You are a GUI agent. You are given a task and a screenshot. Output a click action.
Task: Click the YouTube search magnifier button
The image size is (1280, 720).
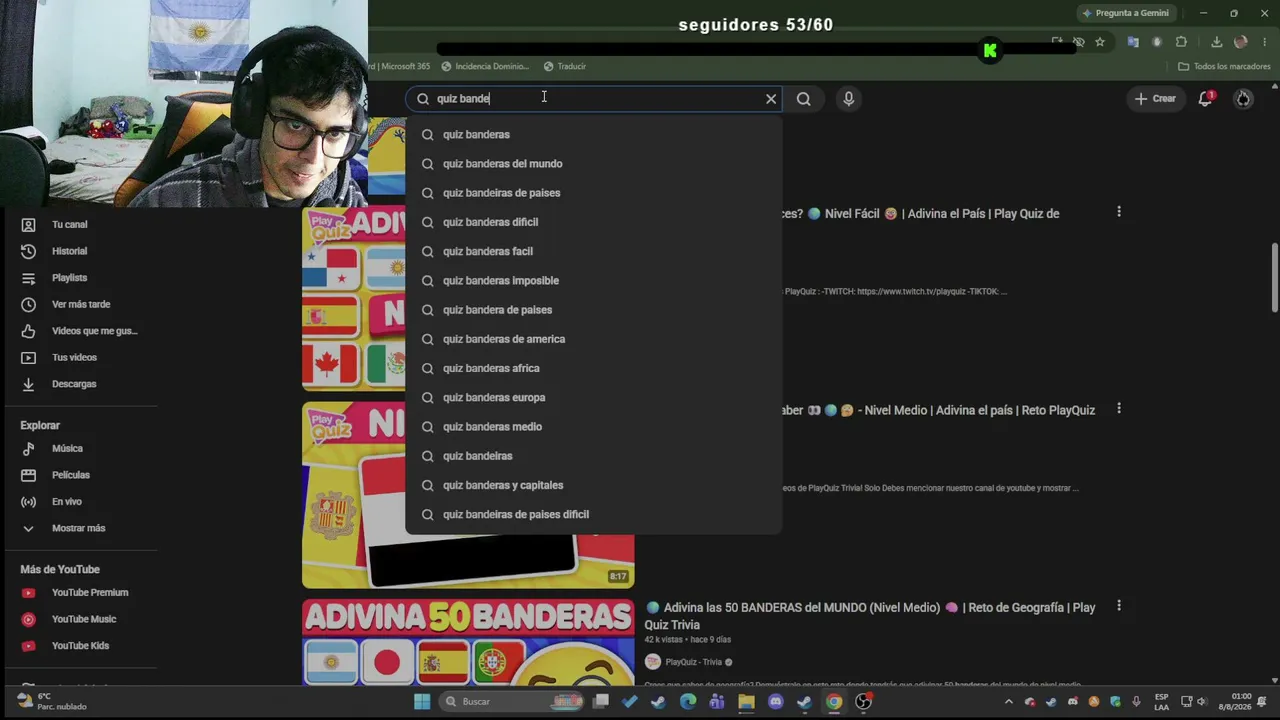804,99
